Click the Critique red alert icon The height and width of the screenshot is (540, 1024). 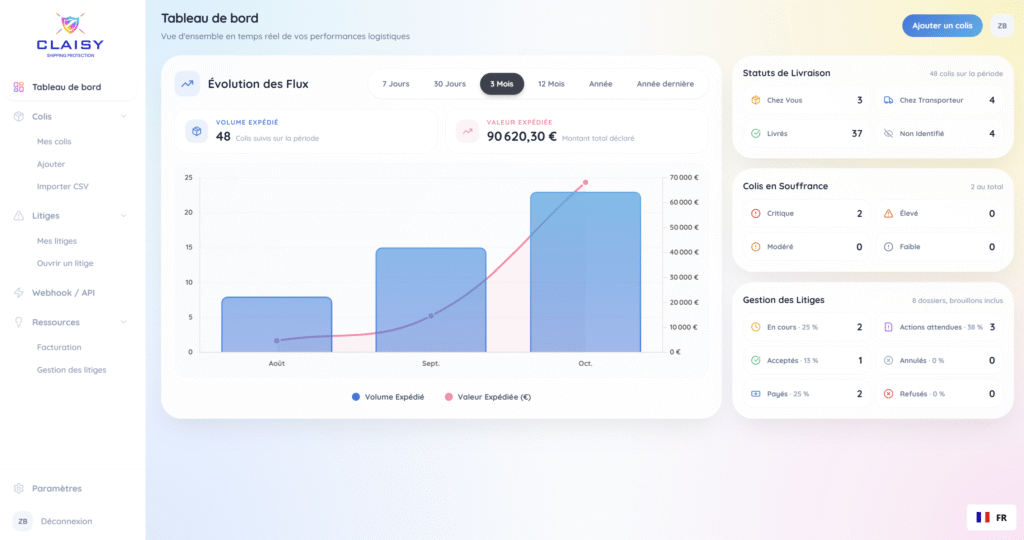tap(756, 214)
